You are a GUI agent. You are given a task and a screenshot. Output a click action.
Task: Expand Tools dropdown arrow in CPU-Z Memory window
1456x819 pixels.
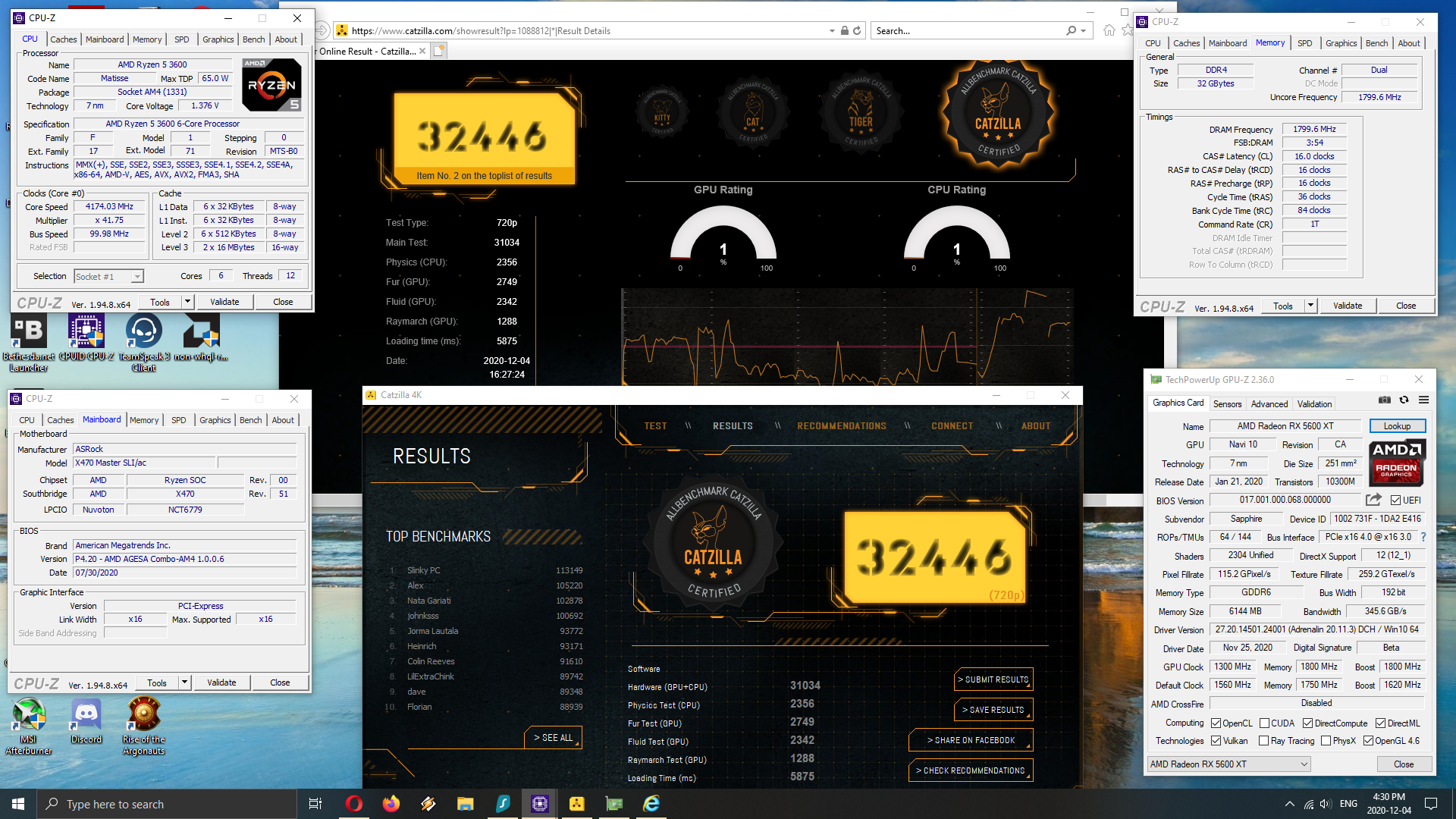[1310, 306]
